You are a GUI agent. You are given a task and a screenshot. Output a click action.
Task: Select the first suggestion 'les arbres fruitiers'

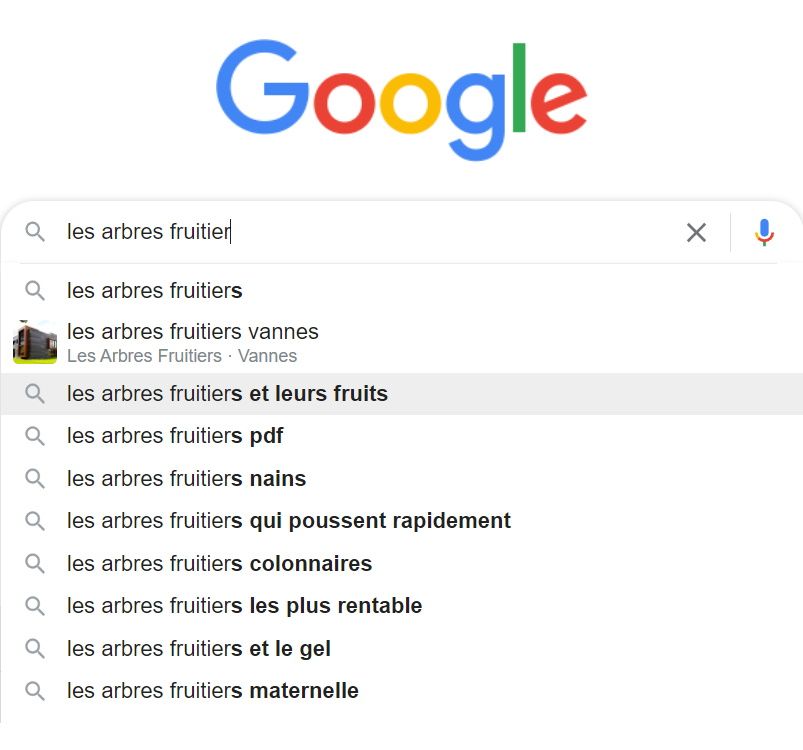click(x=155, y=290)
